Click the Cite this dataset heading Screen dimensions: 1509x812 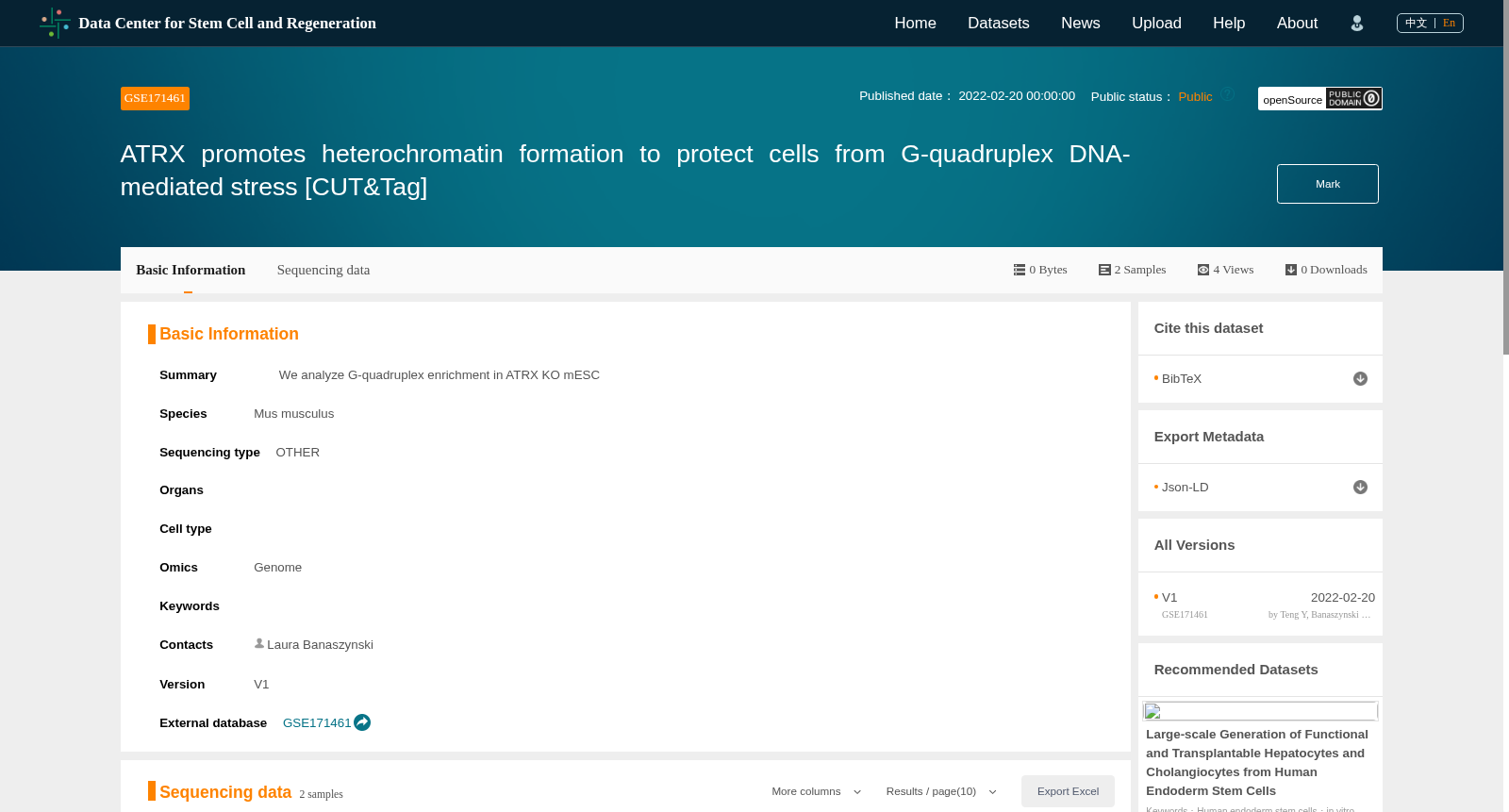[1208, 328]
